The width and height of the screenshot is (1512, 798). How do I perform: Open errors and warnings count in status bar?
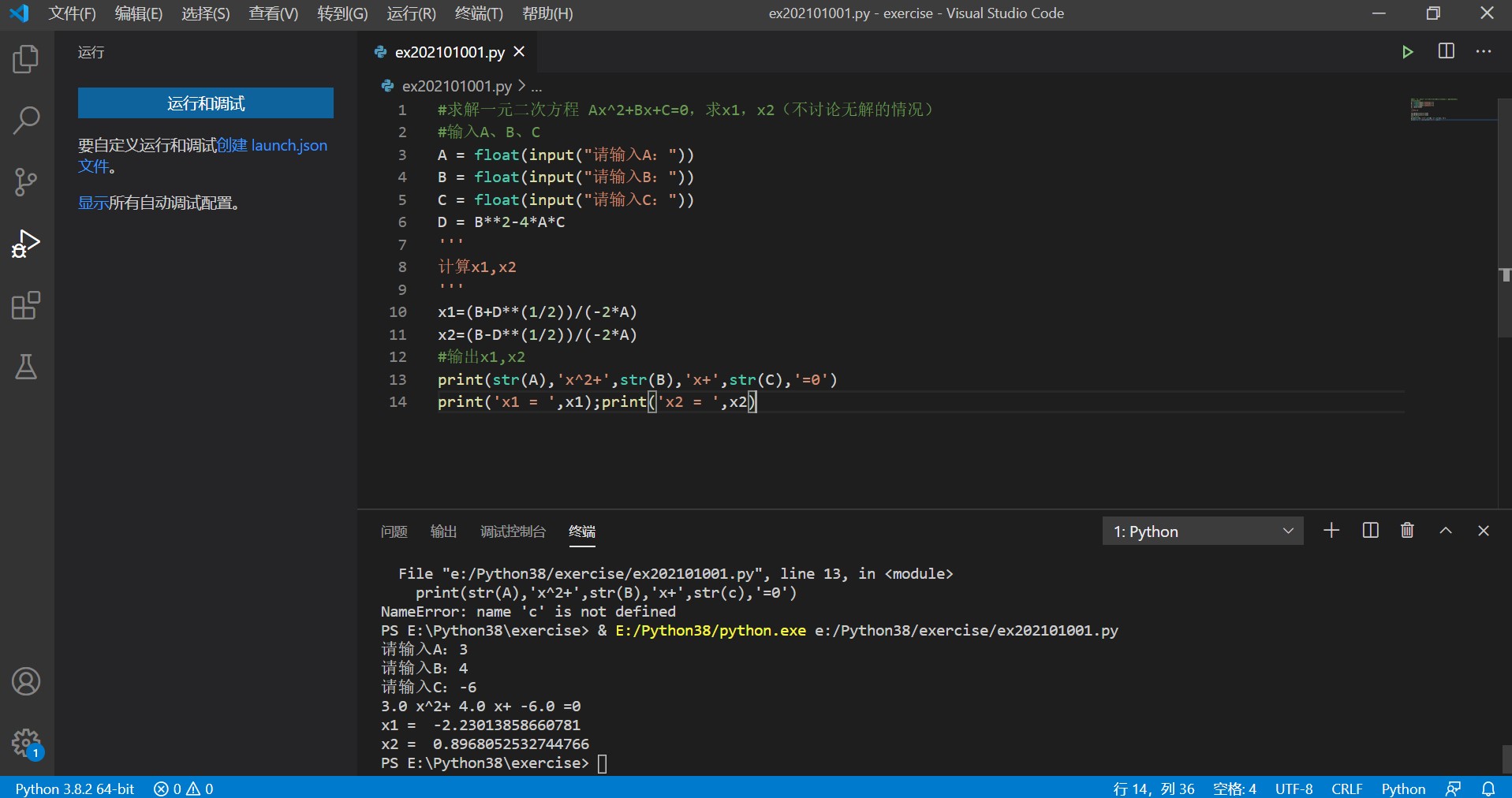click(x=184, y=789)
